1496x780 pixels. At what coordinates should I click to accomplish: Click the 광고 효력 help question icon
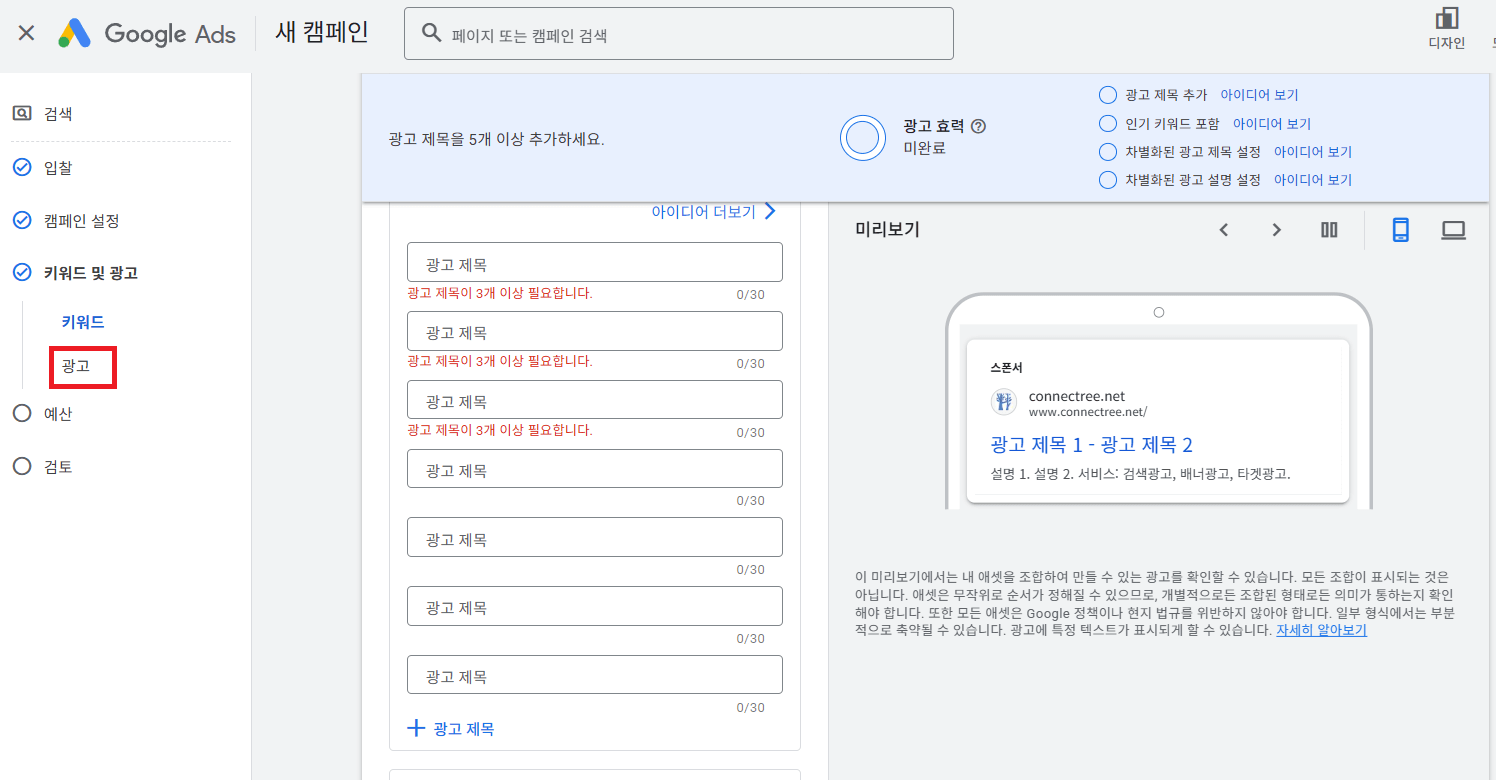click(979, 126)
